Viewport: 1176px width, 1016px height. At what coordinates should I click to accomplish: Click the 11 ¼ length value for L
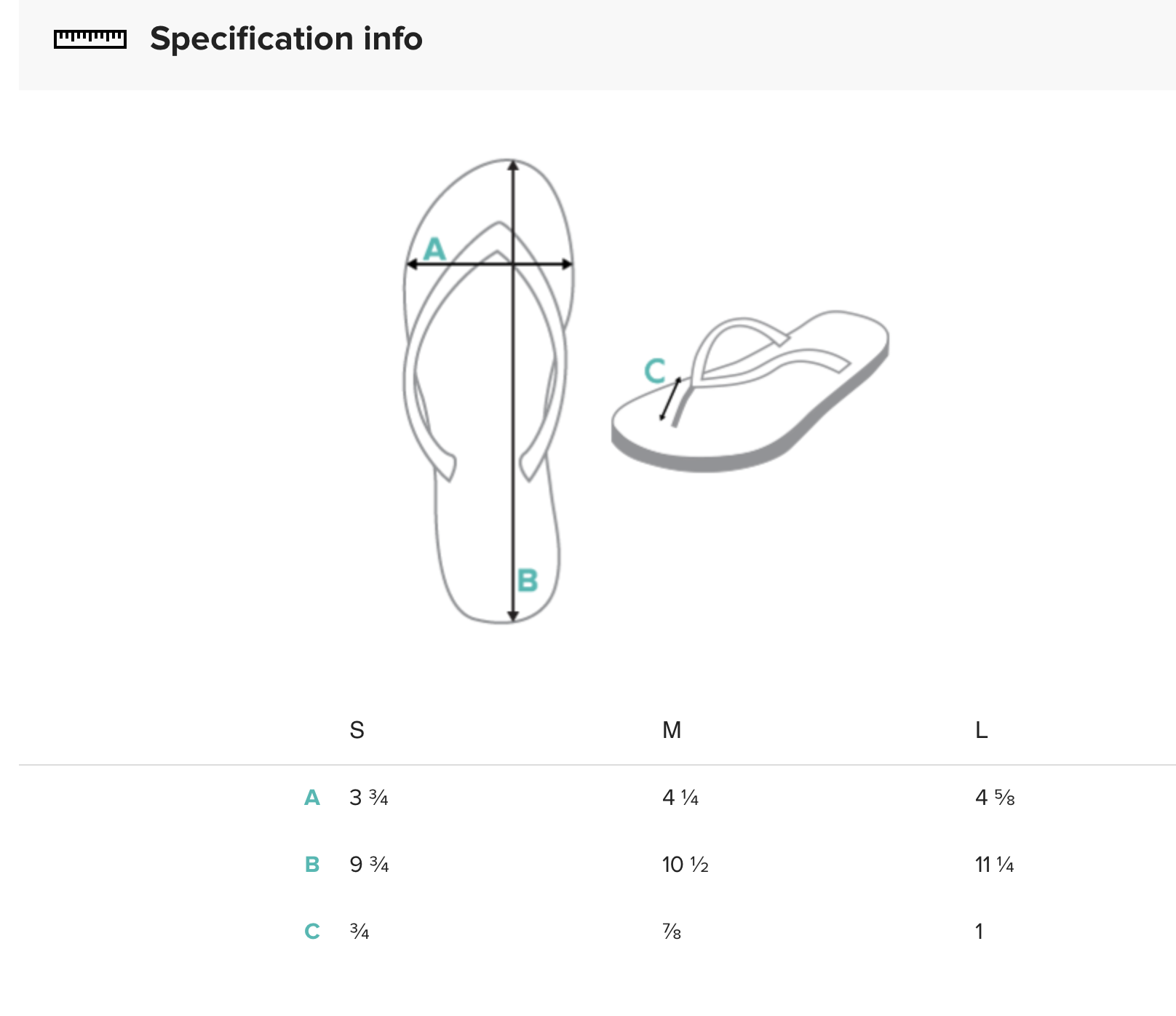point(994,865)
